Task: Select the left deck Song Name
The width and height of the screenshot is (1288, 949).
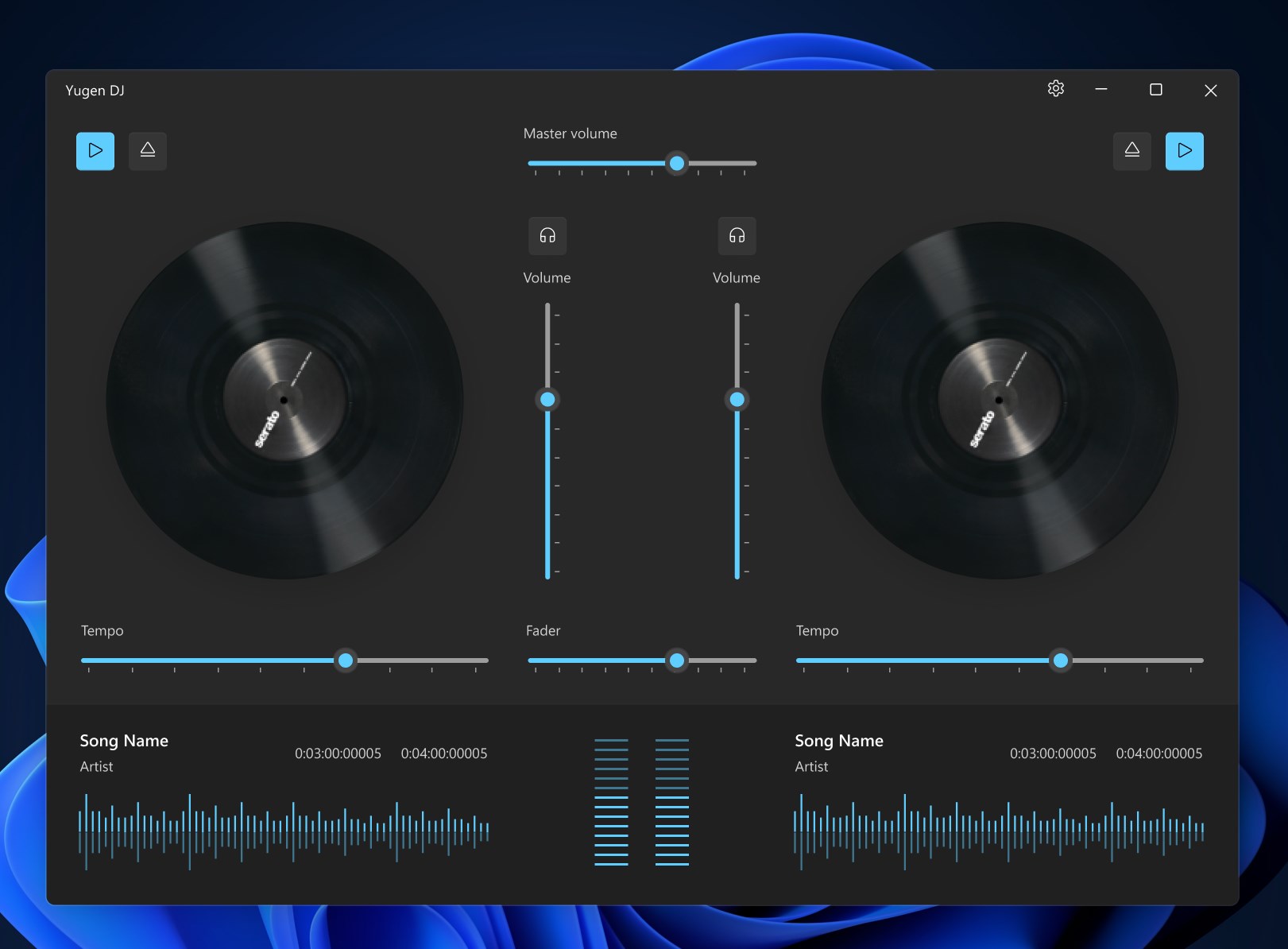Action: coord(124,741)
